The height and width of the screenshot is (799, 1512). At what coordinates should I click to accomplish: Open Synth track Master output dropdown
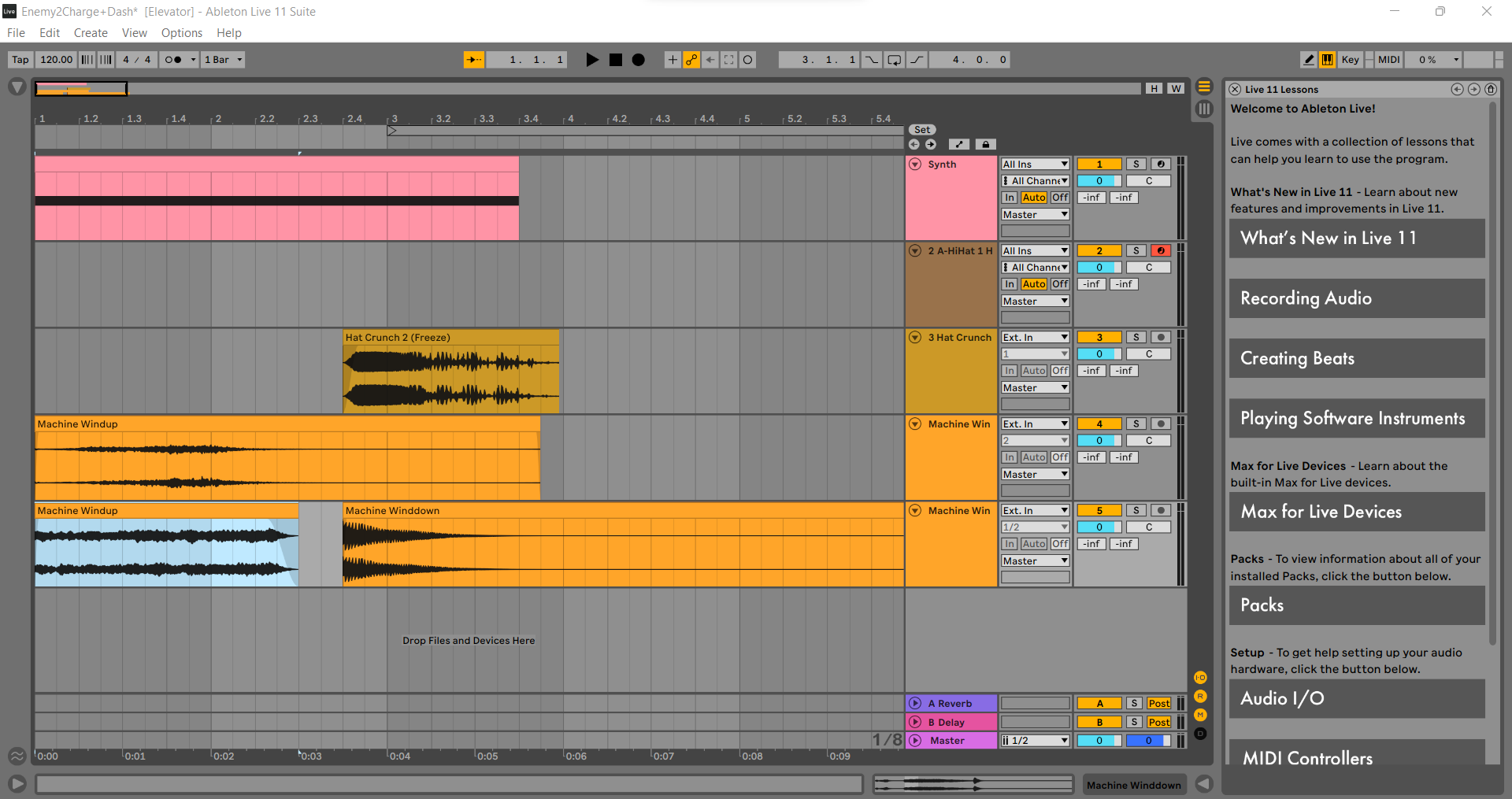coord(1036,215)
